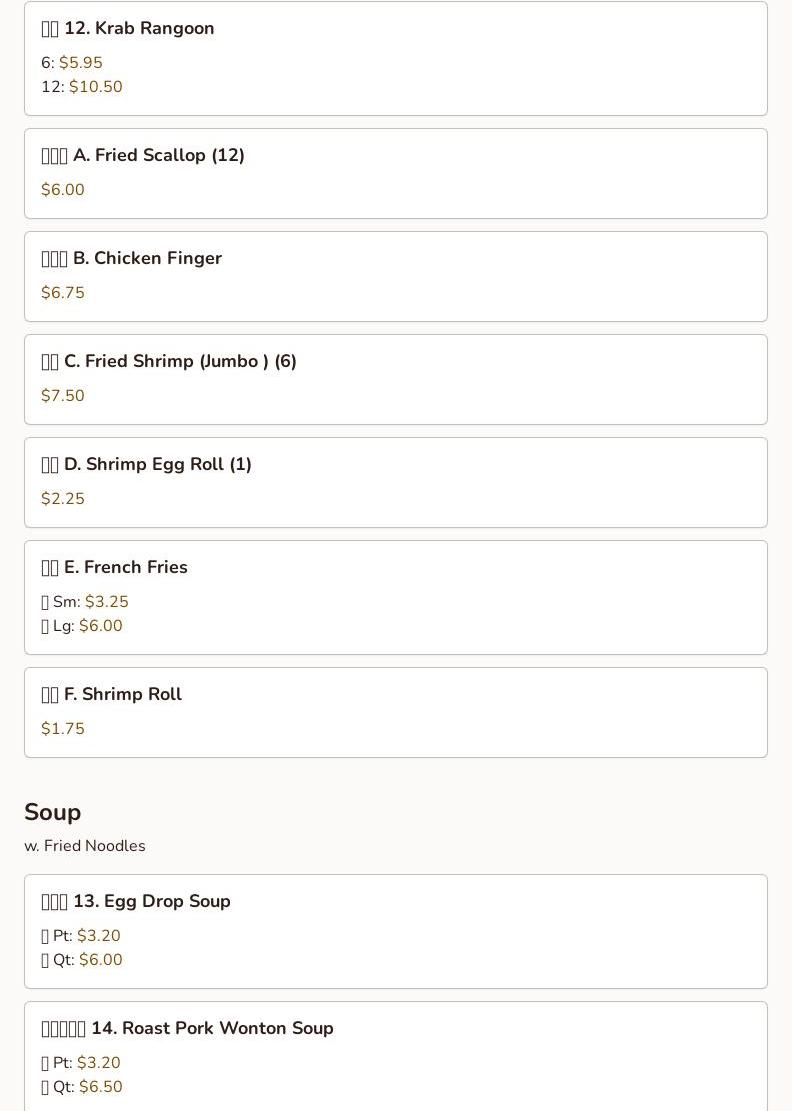This screenshot has width=792, height=1111.
Task: Click the $2.25 Shrimp Egg Roll price
Action: [x=62, y=498]
